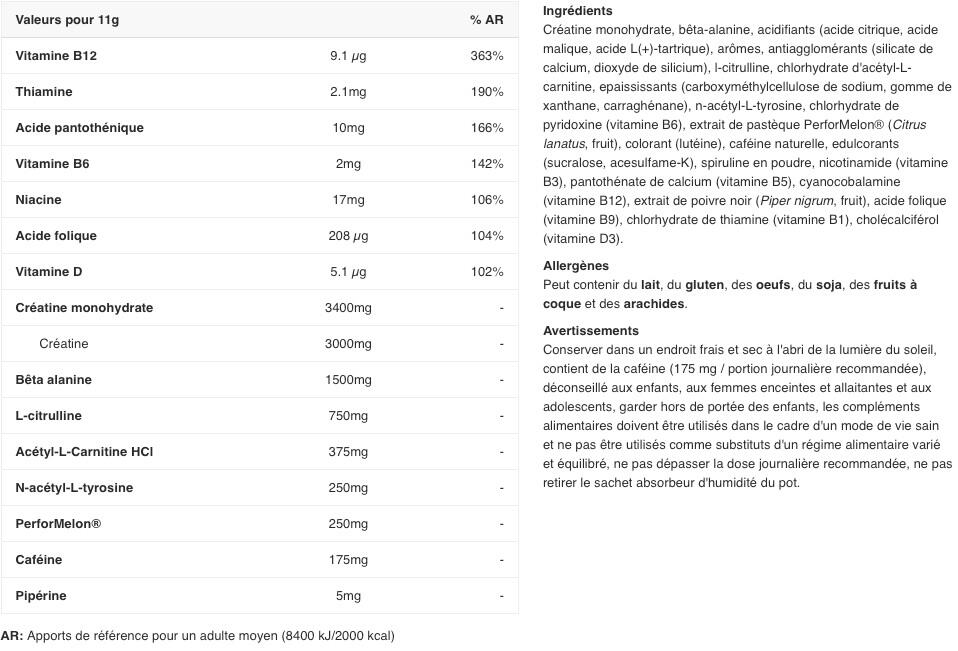The height and width of the screenshot is (651, 958).
Task: Click the Vitamine B12 row label
Action: [x=56, y=56]
